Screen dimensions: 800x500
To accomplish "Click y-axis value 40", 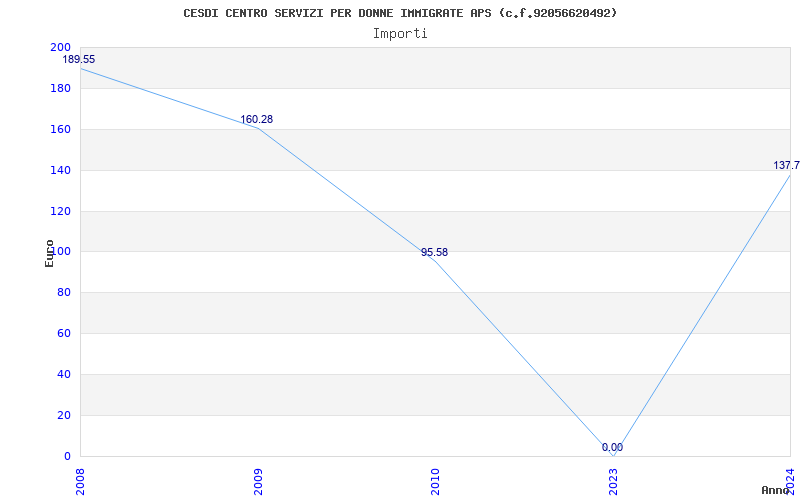I will (x=64, y=374).
